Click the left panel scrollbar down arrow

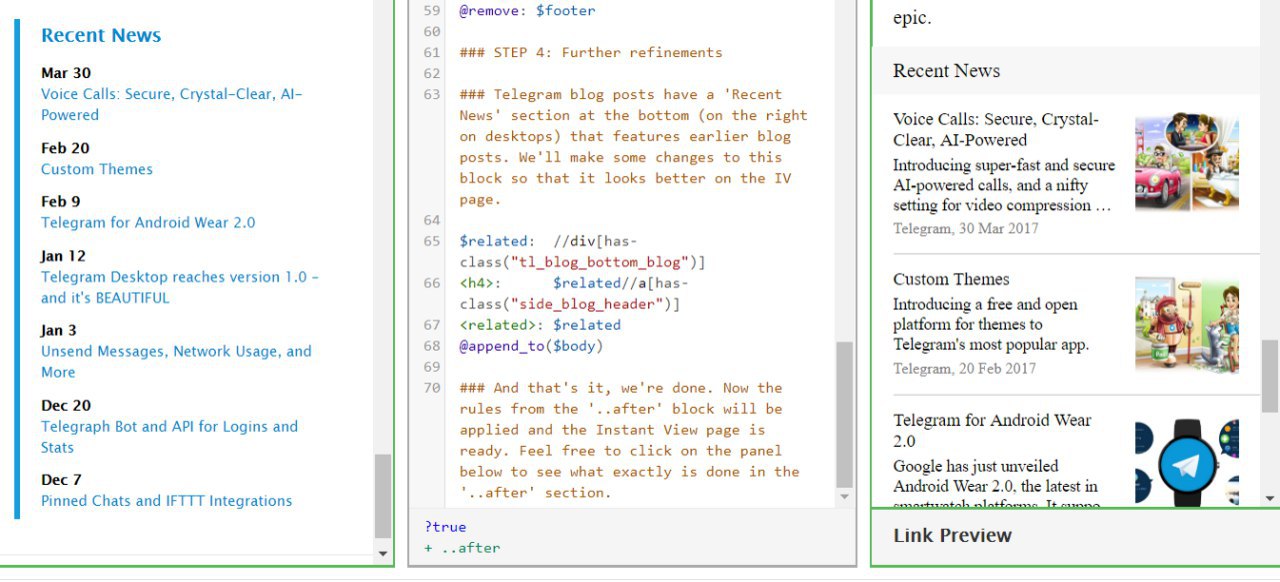[x=382, y=553]
